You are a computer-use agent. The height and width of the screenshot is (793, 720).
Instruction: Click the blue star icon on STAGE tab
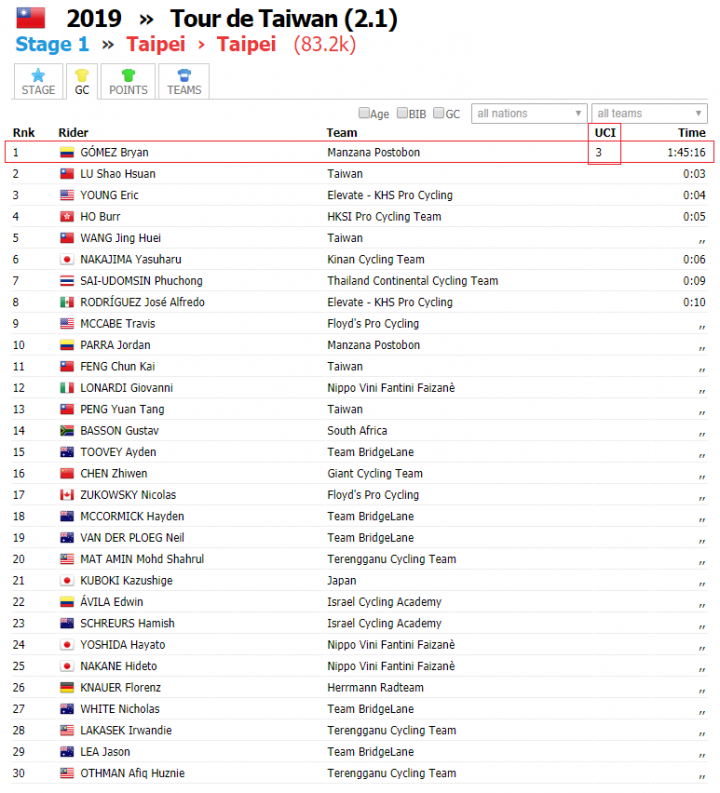[38, 75]
